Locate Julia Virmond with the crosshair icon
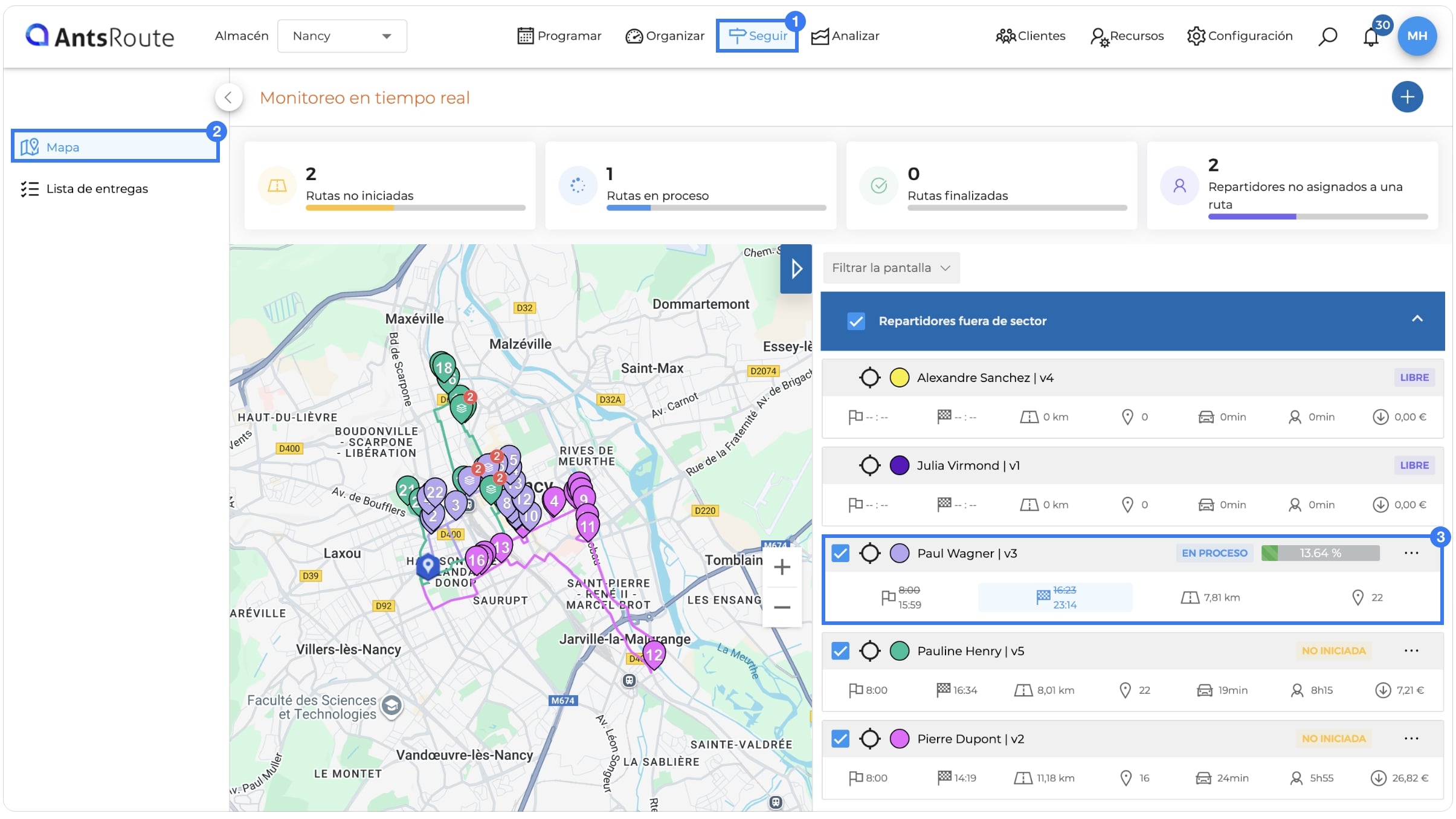The width and height of the screenshot is (1456, 819). click(869, 465)
